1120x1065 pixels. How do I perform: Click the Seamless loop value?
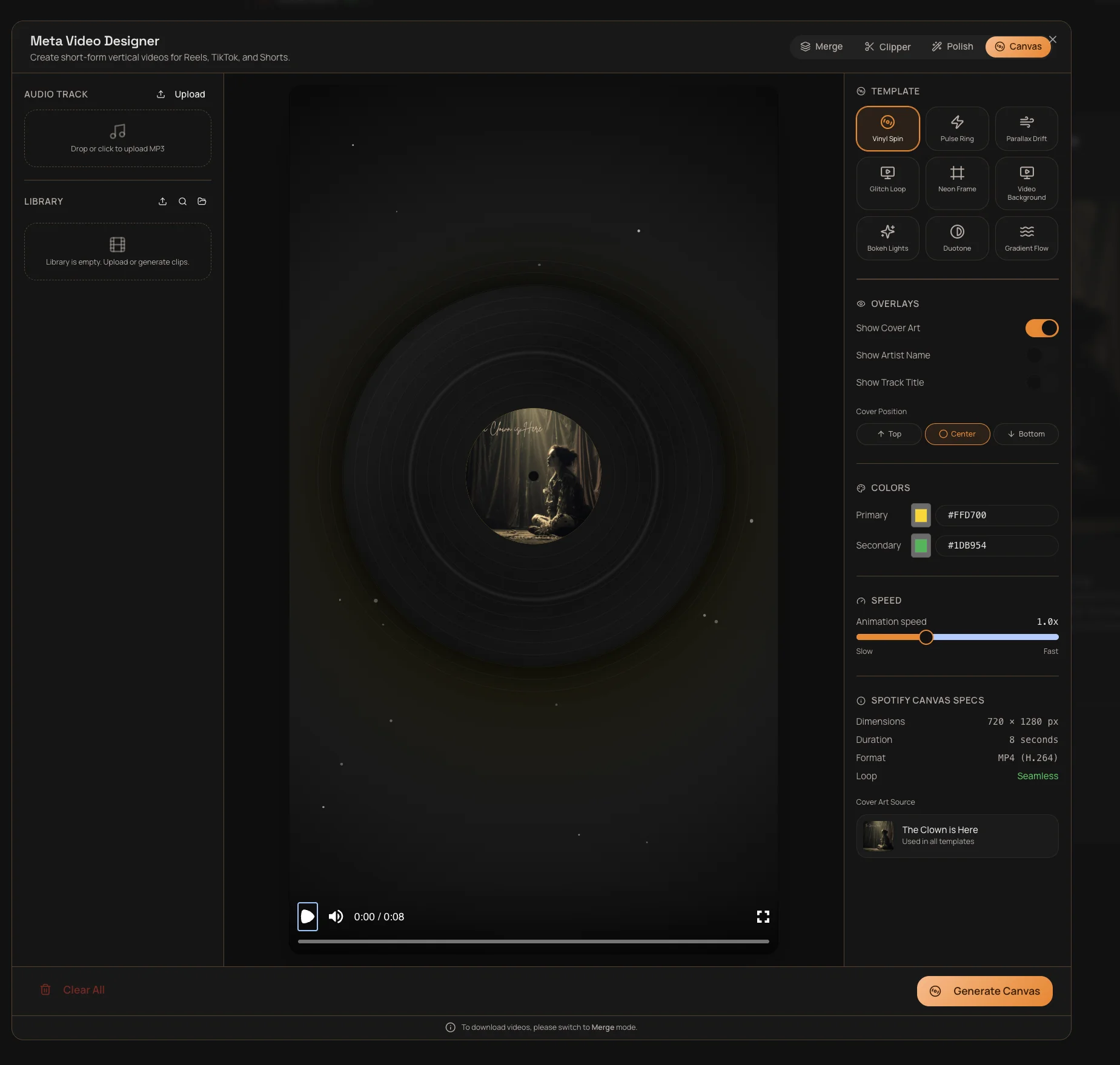[x=1038, y=776]
